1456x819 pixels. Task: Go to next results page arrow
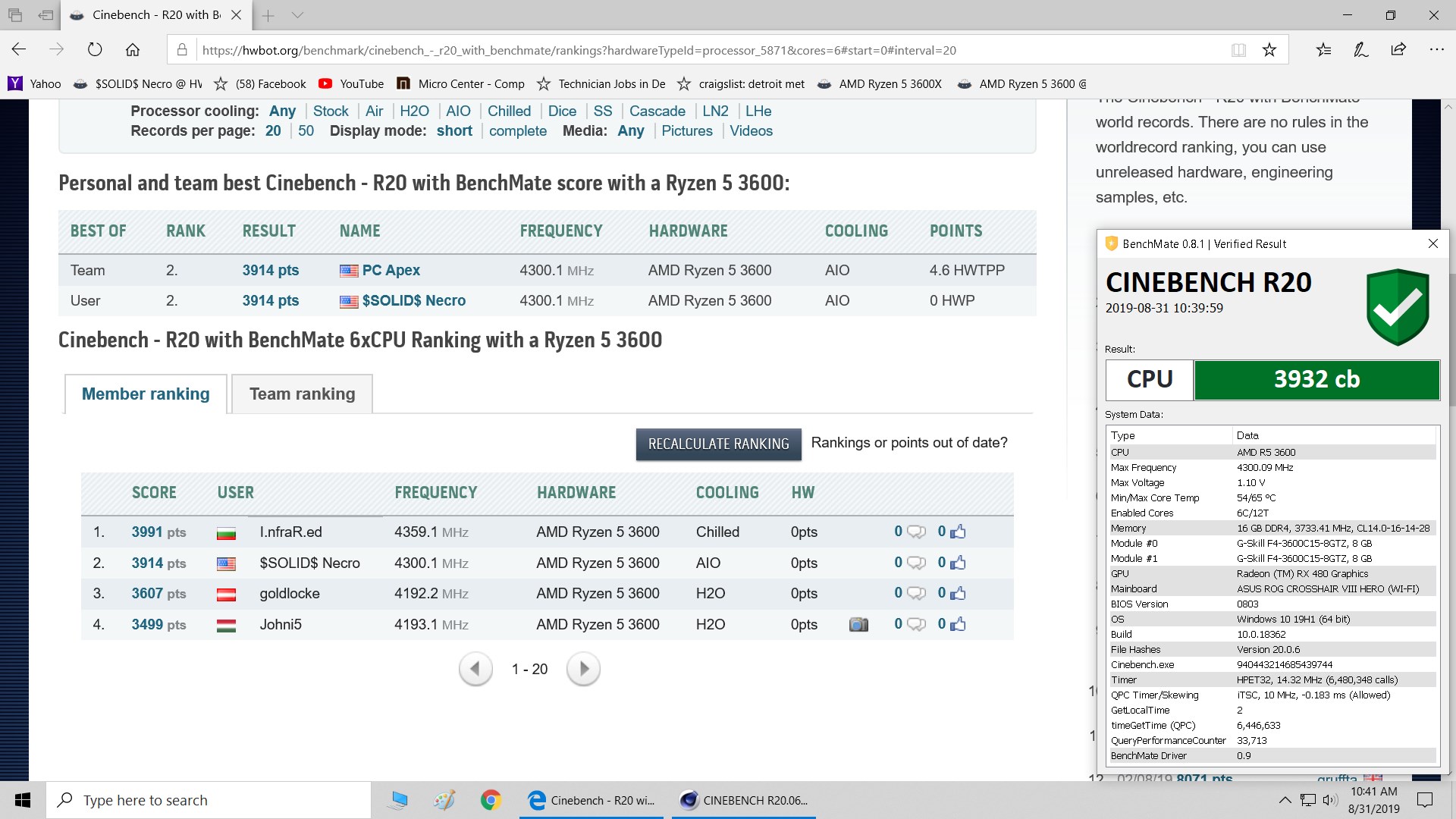click(583, 669)
